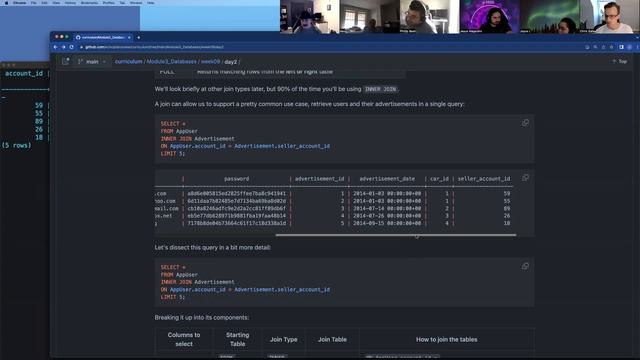Image resolution: width=640 pixels, height=360 pixels.
Task: Open the History menu
Action: tap(70, 2)
